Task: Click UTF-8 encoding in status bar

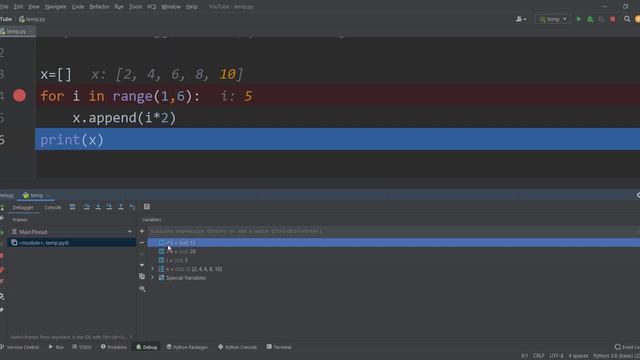Action: (x=556, y=356)
